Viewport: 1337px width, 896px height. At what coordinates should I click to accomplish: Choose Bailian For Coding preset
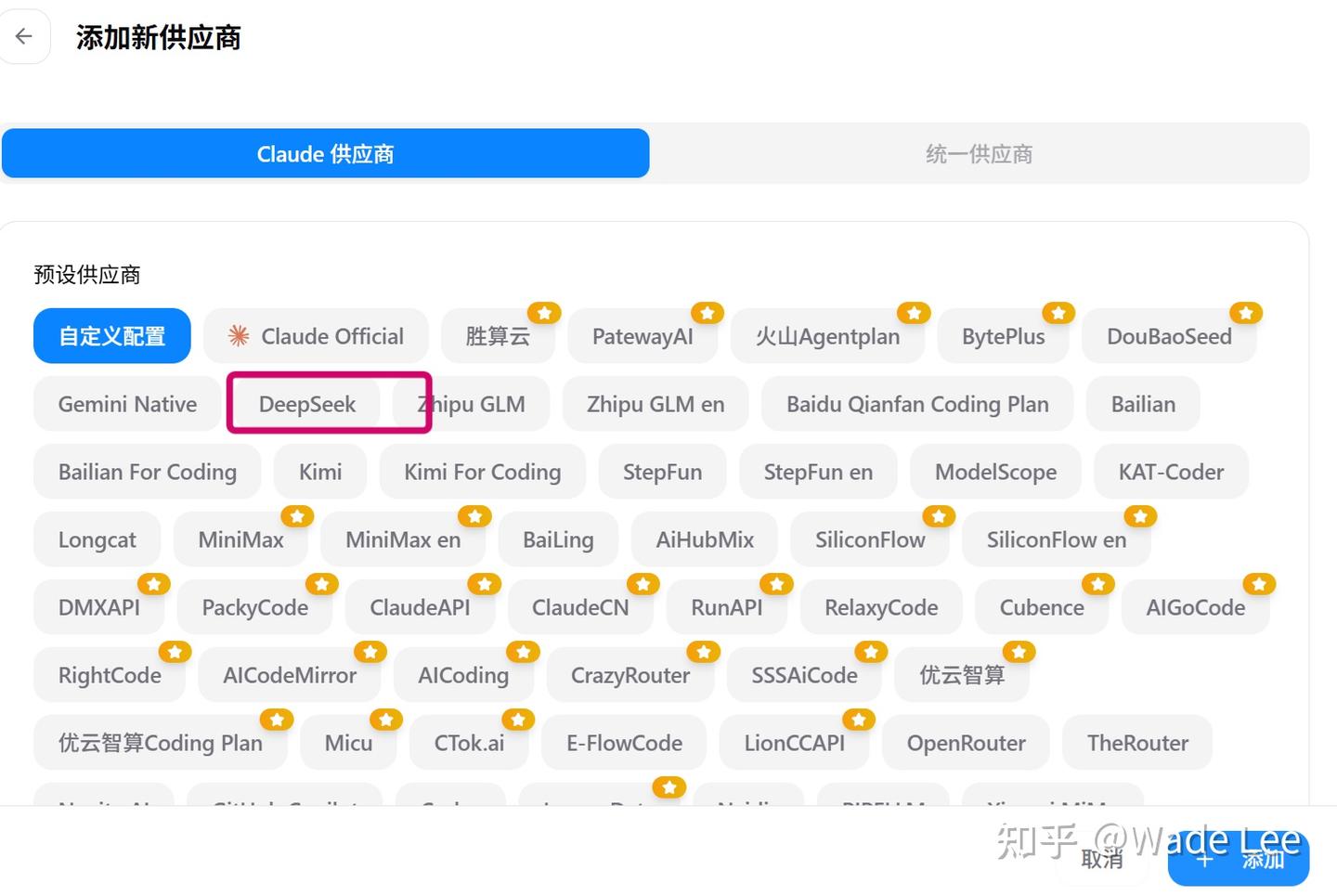(x=147, y=472)
